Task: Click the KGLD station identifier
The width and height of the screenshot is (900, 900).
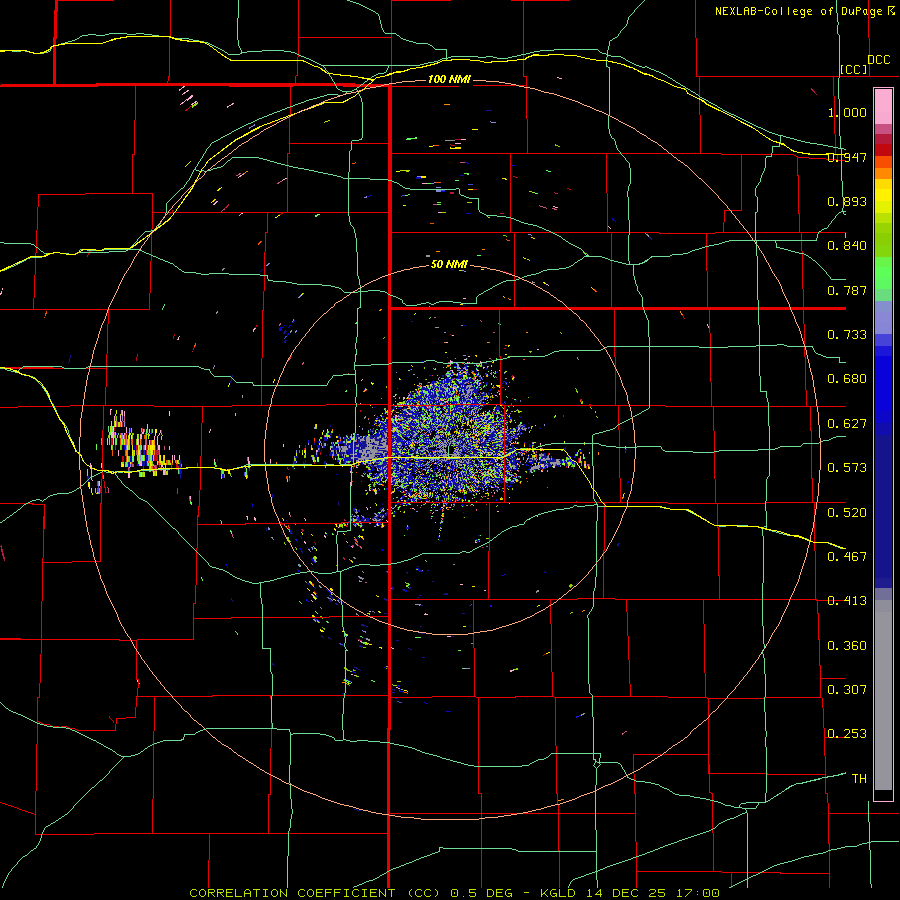Action: 560,893
